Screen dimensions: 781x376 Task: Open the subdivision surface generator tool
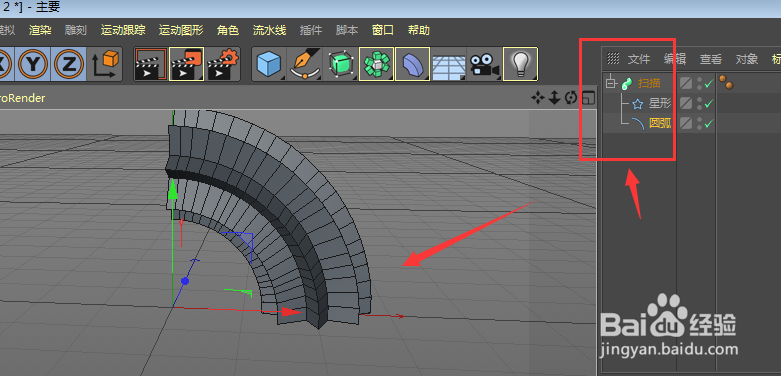tap(341, 64)
